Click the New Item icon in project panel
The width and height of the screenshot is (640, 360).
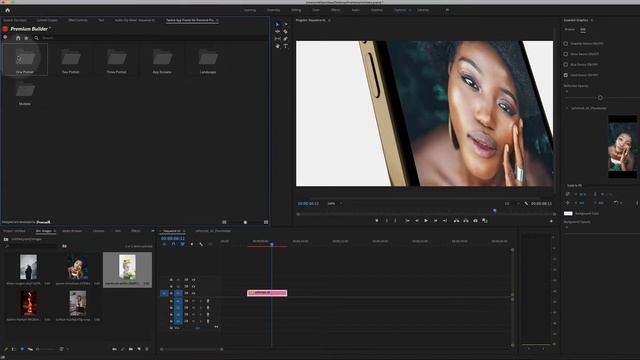[139, 349]
